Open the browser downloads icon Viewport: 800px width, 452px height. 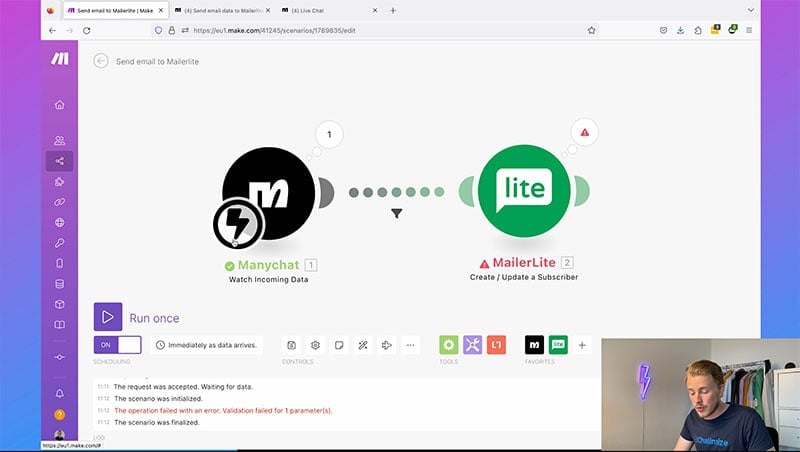click(680, 30)
